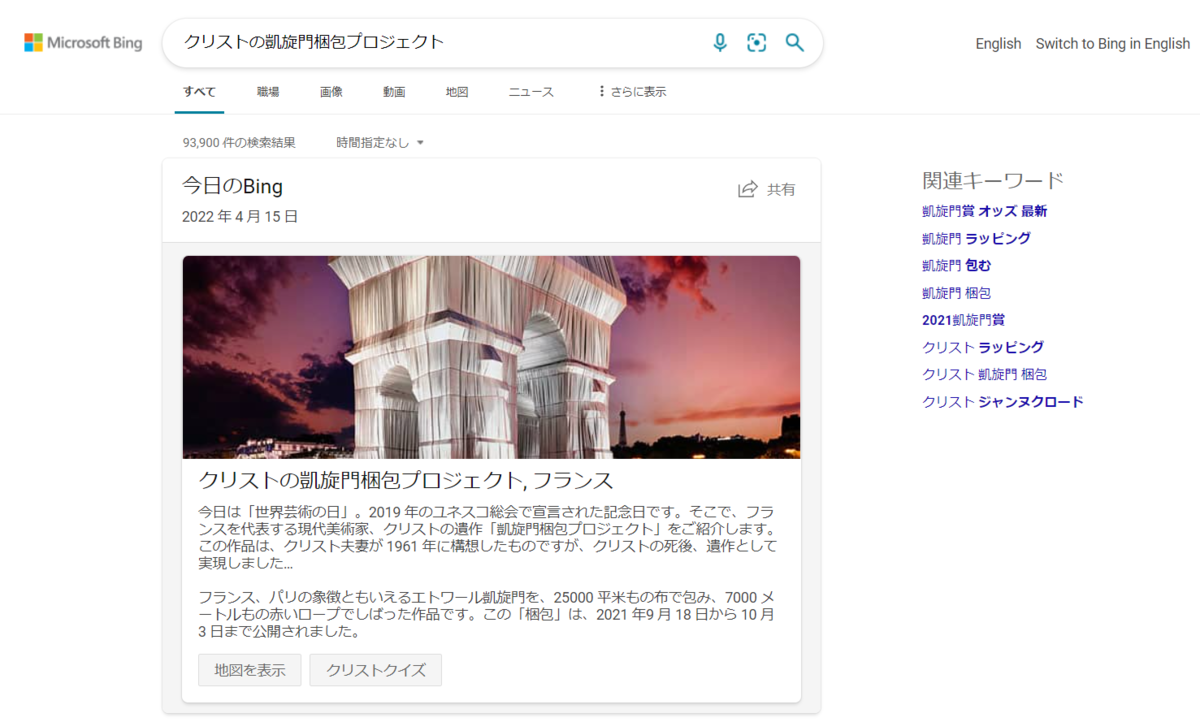Image resolution: width=1200 pixels, height=722 pixels.
Task: Click the クリストクイズ button
Action: [376, 670]
